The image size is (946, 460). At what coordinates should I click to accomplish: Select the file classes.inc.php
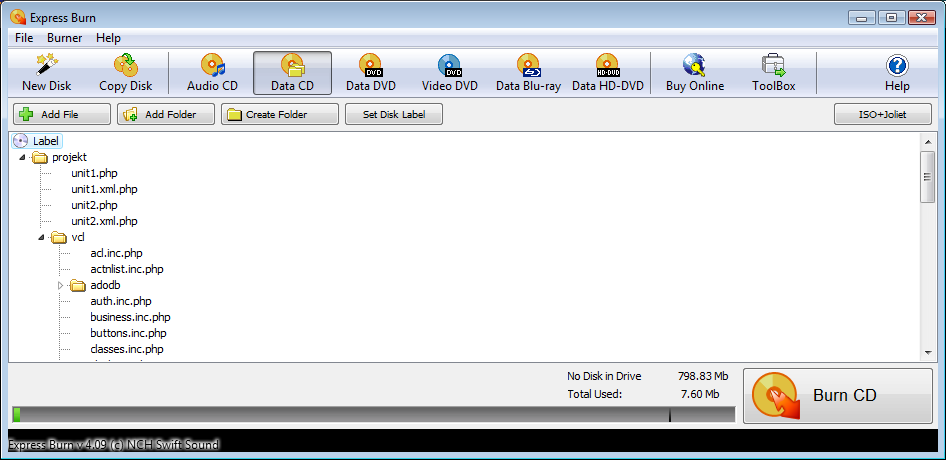click(x=127, y=349)
